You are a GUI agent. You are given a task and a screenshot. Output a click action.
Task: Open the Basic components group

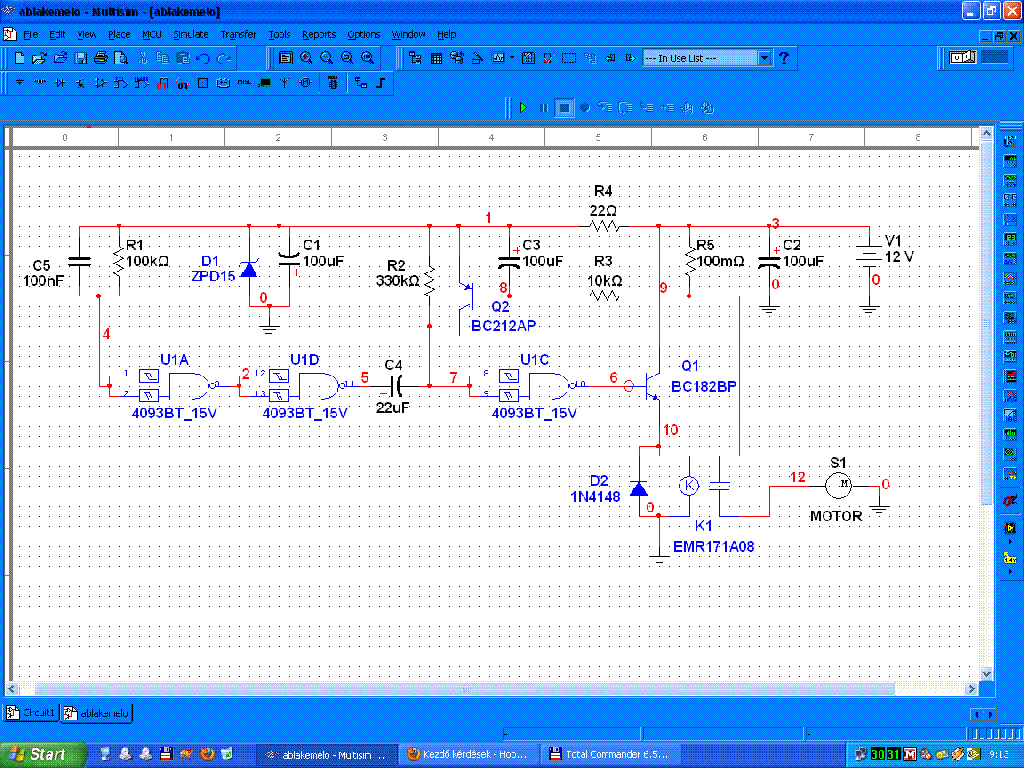(40, 83)
